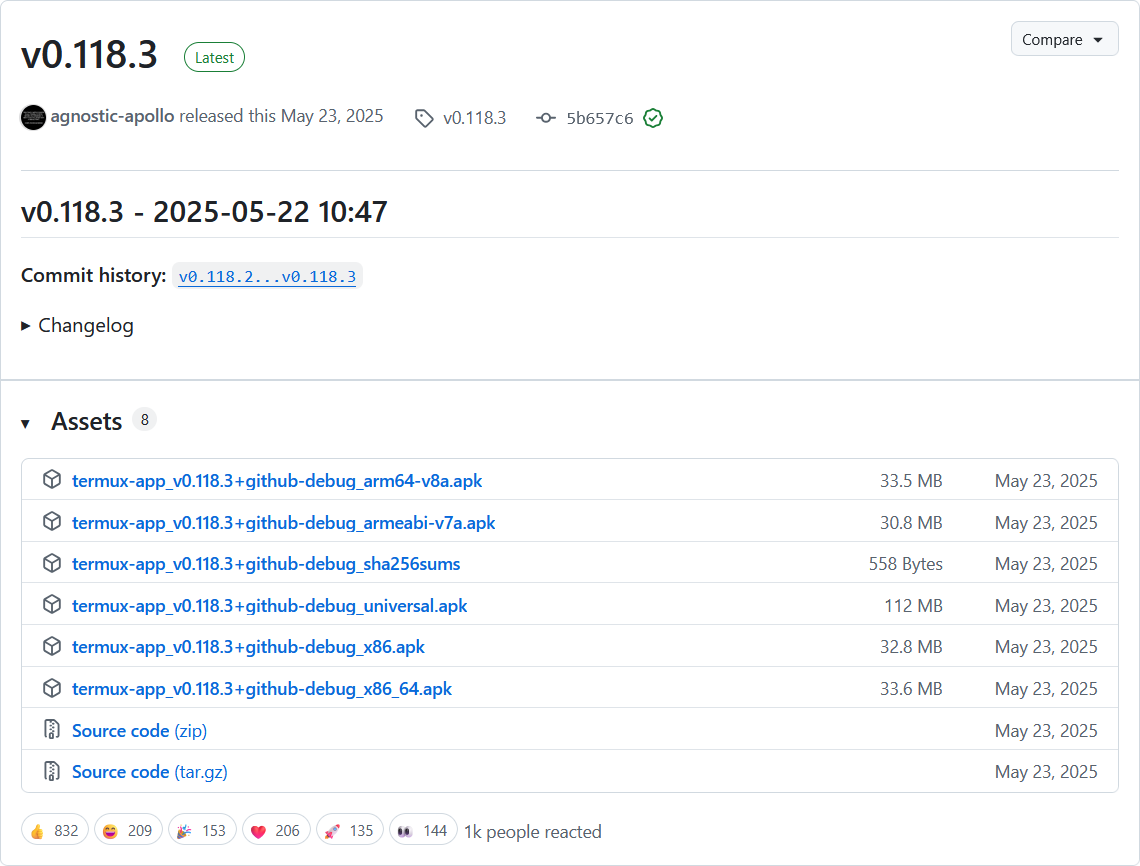Click package icon for arm64-v8a apk
The image size is (1140, 866).
pyautogui.click(x=52, y=479)
